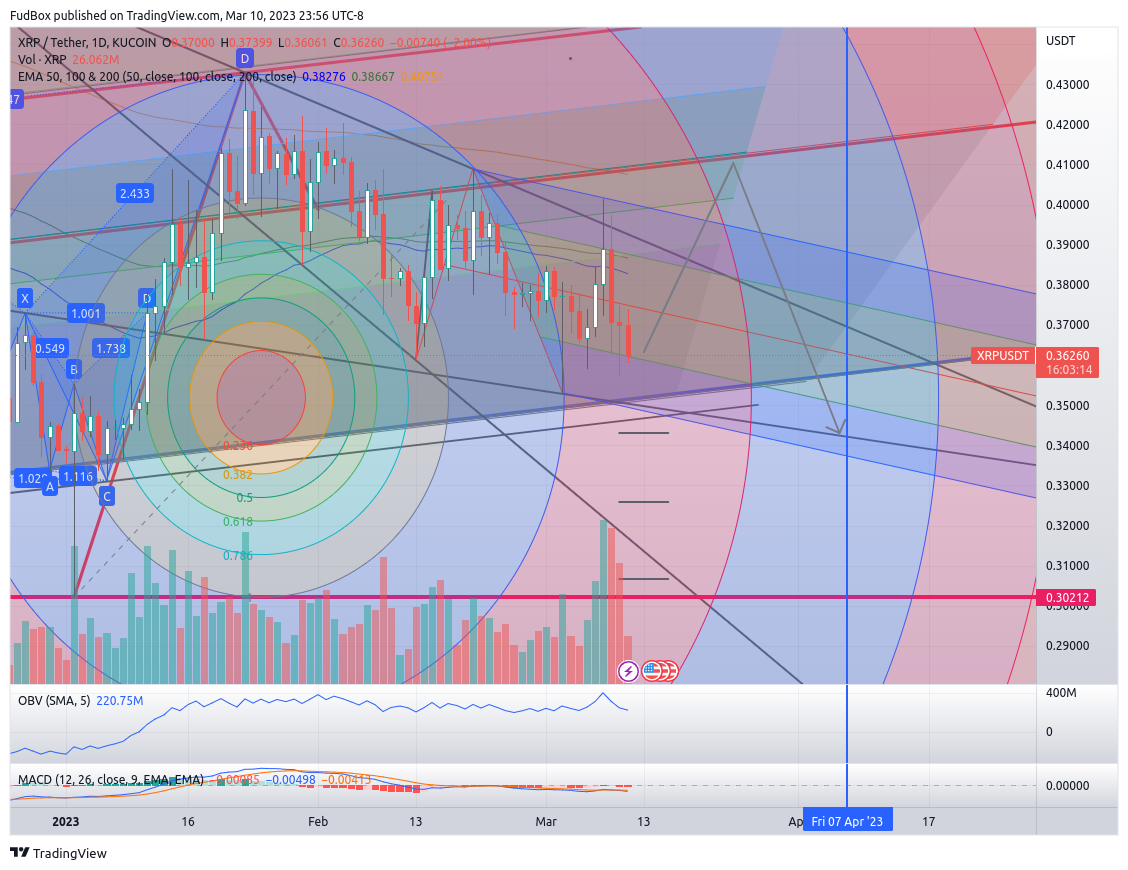1128x870 pixels.
Task: Click the 400M label on OBV axis
Action: pyautogui.click(x=1061, y=692)
